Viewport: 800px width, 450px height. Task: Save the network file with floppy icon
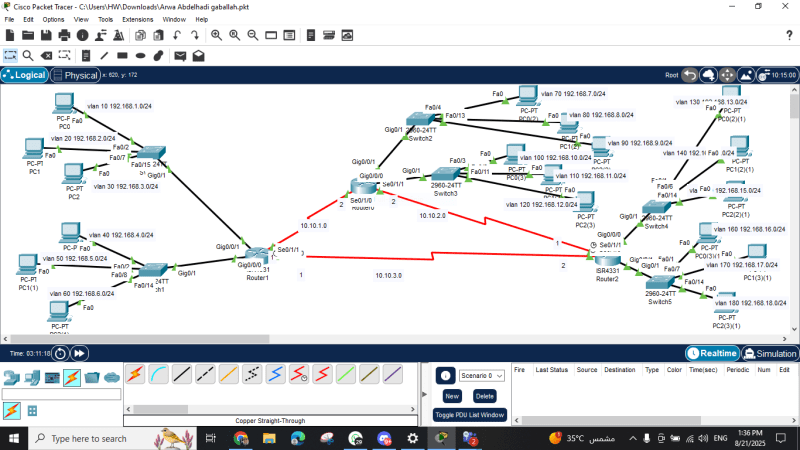point(46,35)
